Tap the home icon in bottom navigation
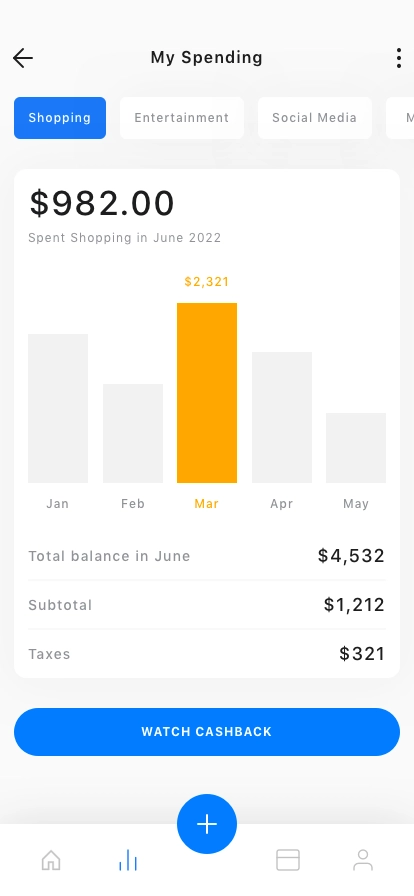 pos(51,859)
